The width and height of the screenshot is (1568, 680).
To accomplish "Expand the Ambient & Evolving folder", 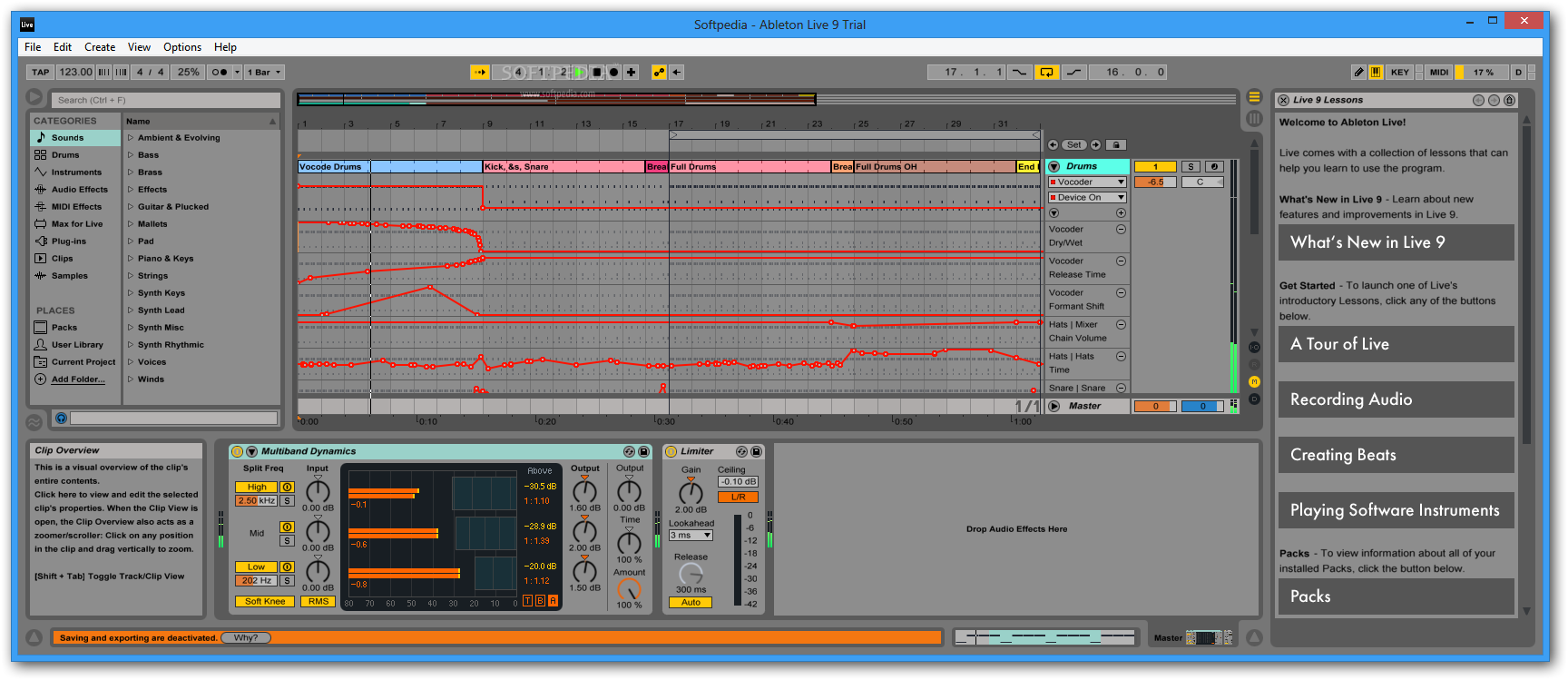I will (x=131, y=138).
